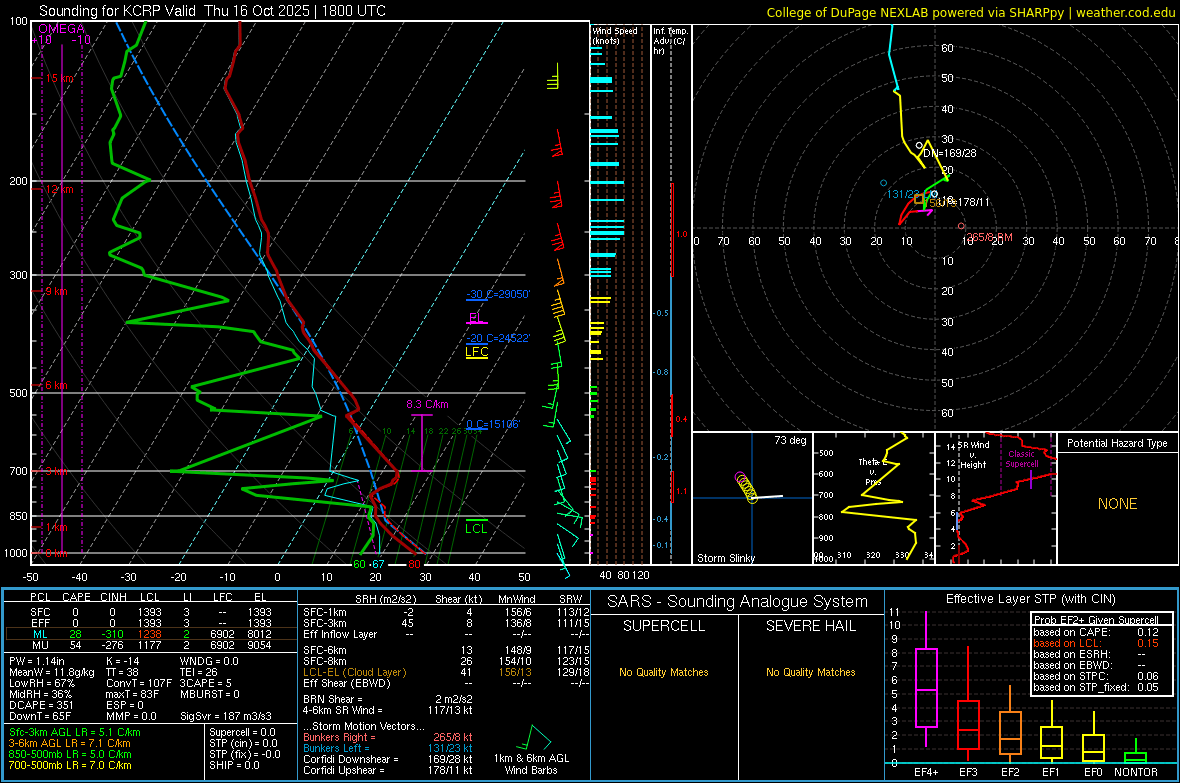Click the 'Supercell = 0.0' composite value
Viewport: 1180px width, 783px height.
[242, 732]
